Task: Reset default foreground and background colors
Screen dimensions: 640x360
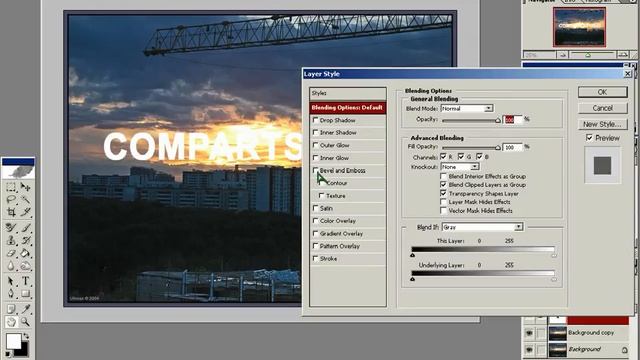Action: click(8, 353)
